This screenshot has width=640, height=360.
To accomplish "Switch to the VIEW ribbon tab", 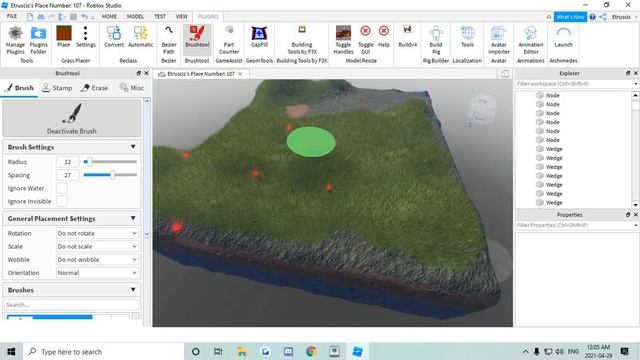I will [182, 16].
